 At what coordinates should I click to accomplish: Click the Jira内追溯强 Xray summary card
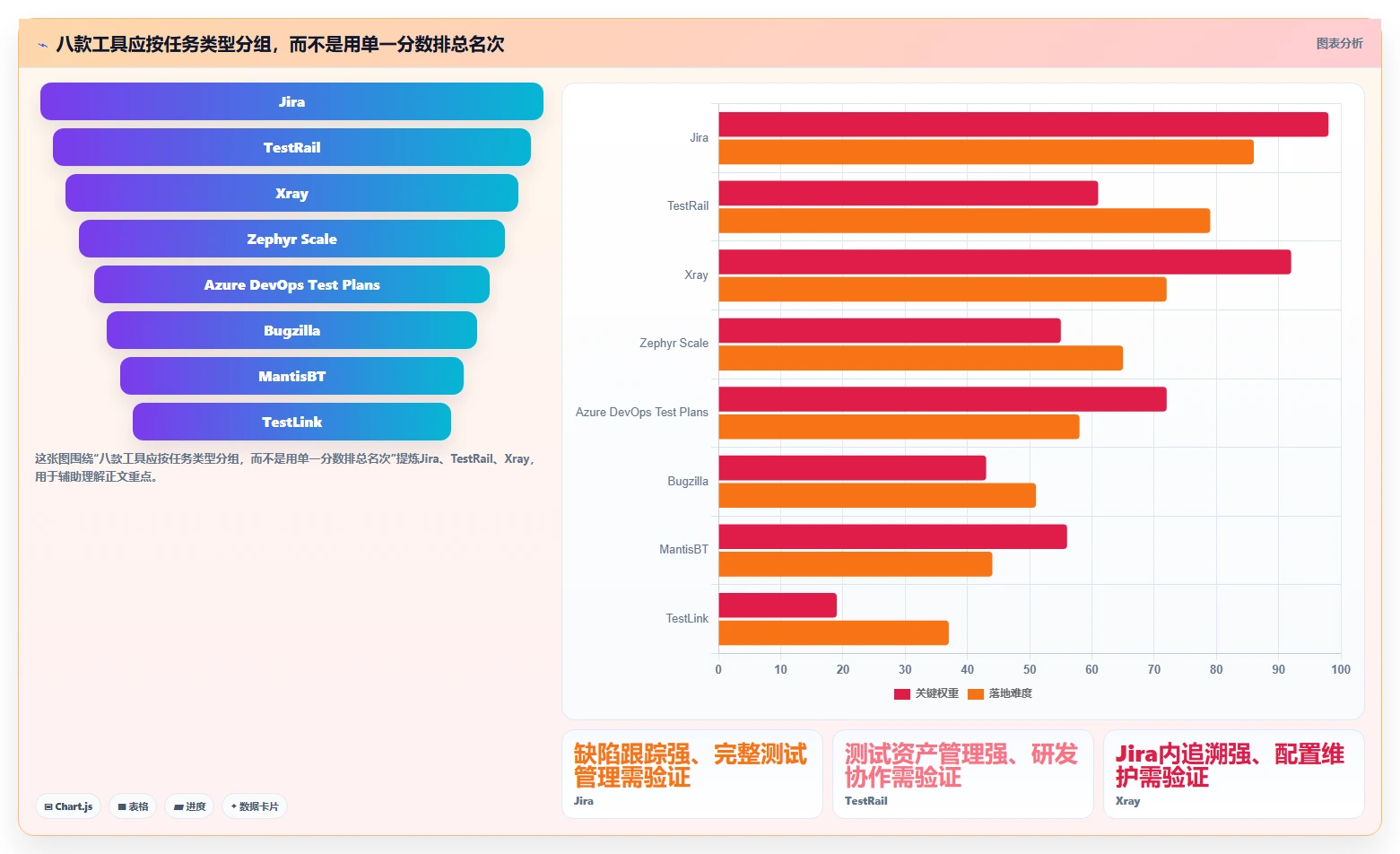pos(1233,774)
